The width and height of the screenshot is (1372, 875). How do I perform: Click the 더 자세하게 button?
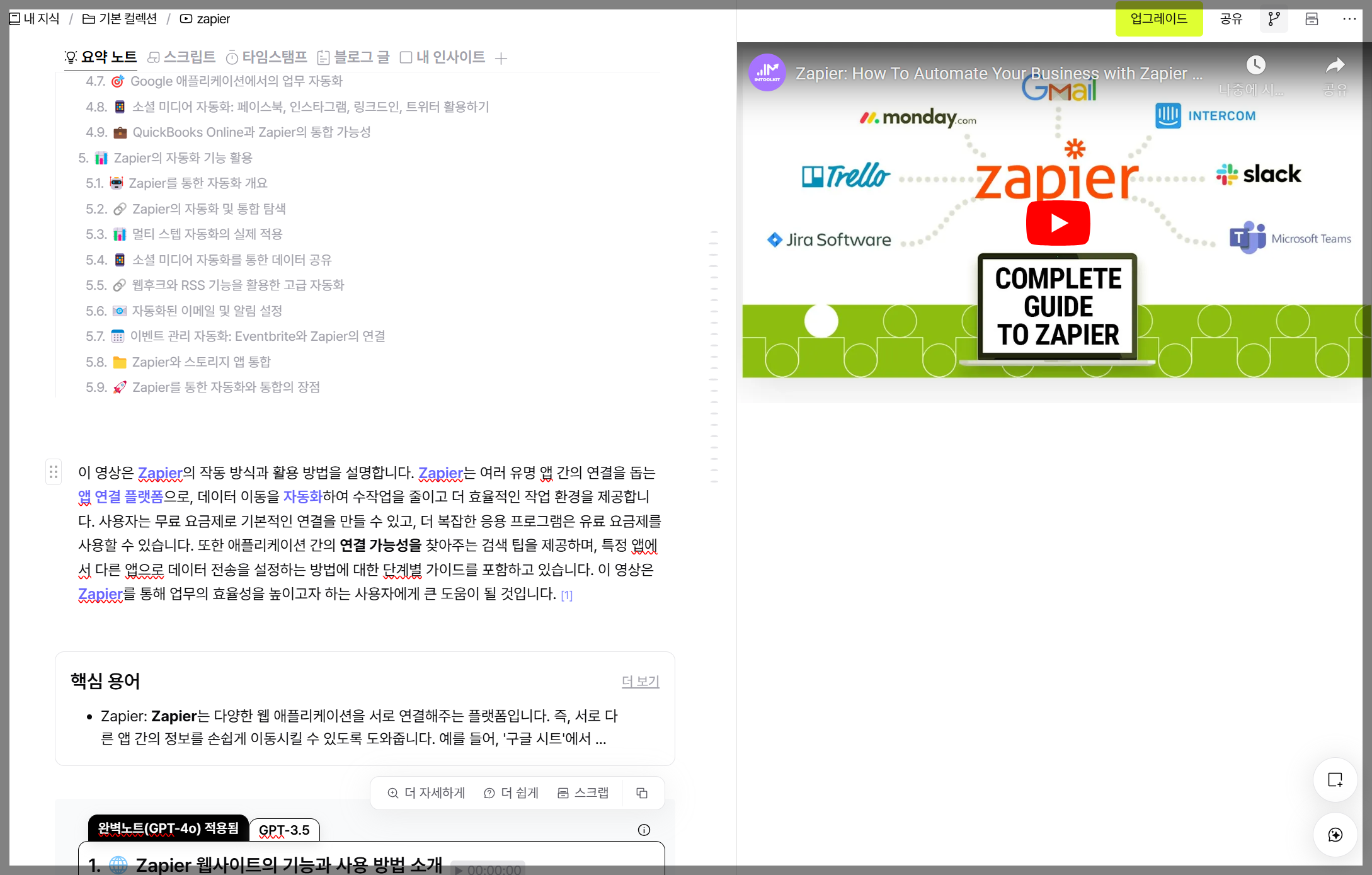click(426, 793)
